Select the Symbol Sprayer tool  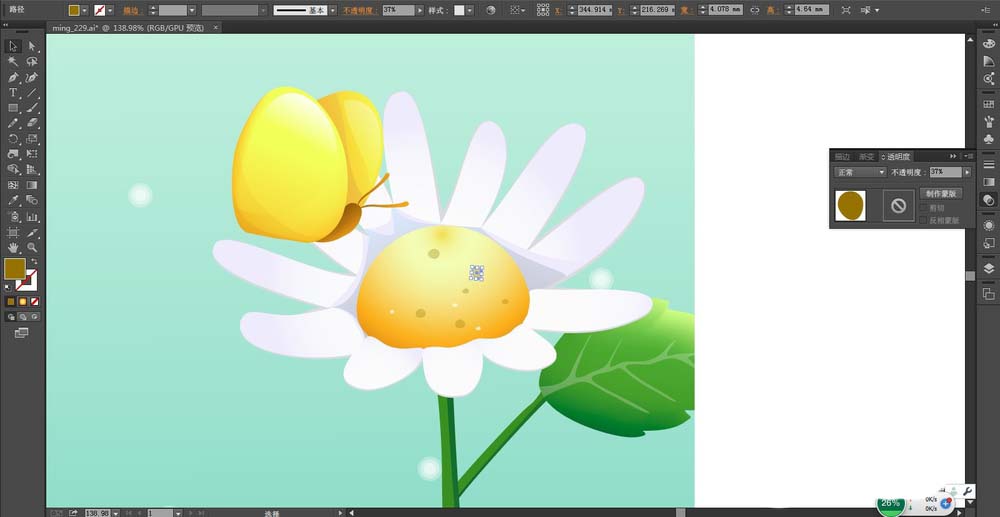tap(13, 217)
